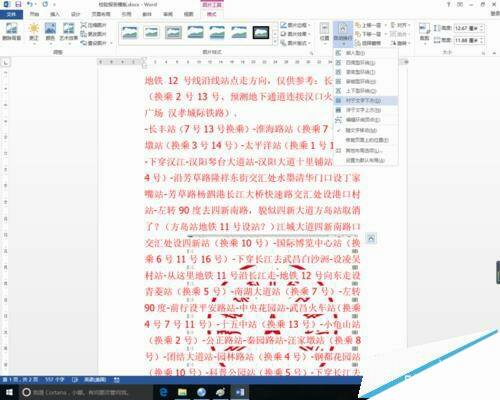The width and height of the screenshot is (500, 400).
Task: Click the Redo icon in title bar
Action: [x=45, y=4]
